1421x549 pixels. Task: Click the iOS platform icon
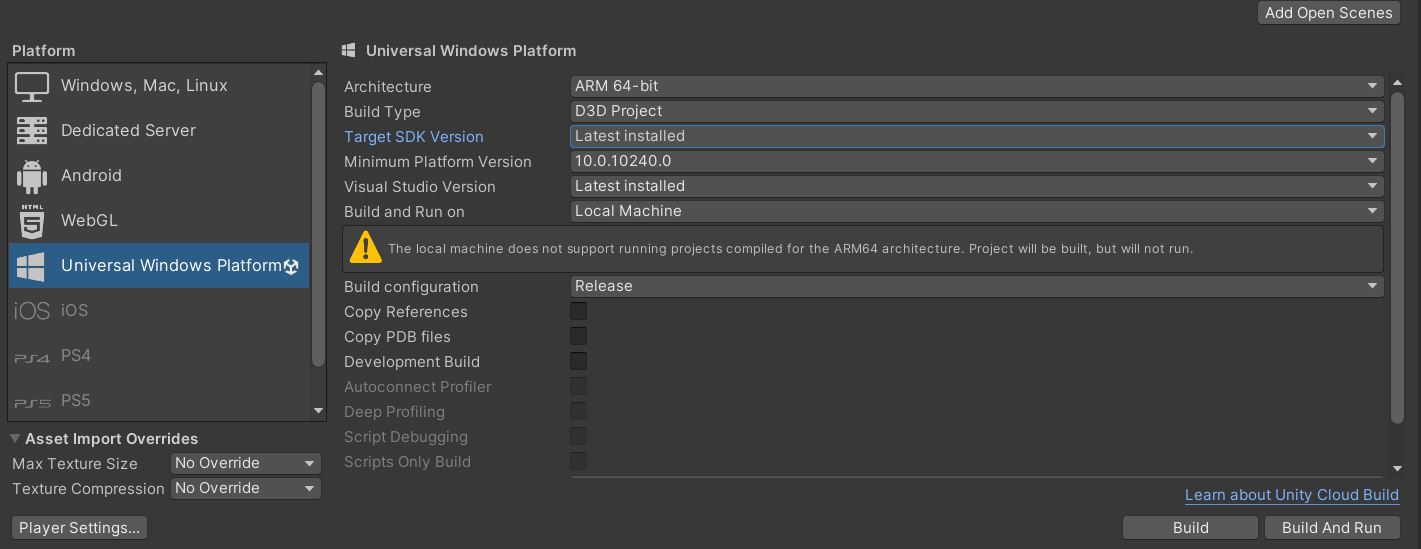click(x=32, y=311)
